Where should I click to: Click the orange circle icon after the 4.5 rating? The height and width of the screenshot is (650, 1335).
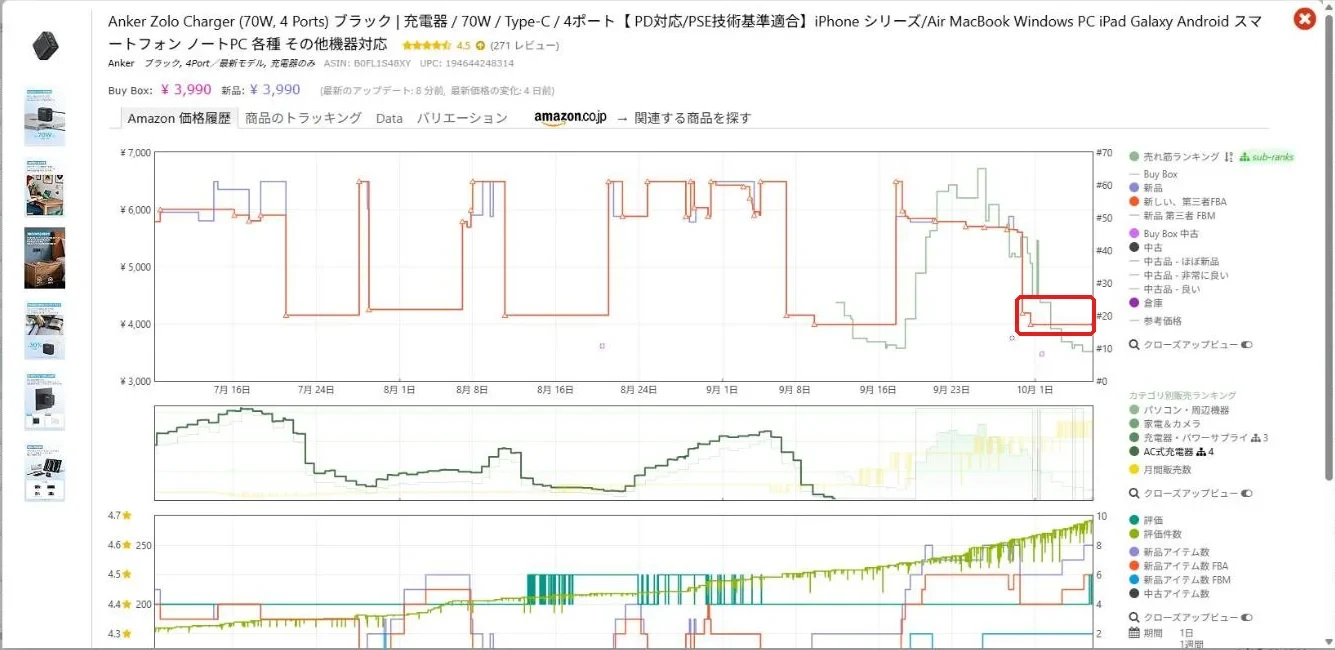(x=480, y=46)
